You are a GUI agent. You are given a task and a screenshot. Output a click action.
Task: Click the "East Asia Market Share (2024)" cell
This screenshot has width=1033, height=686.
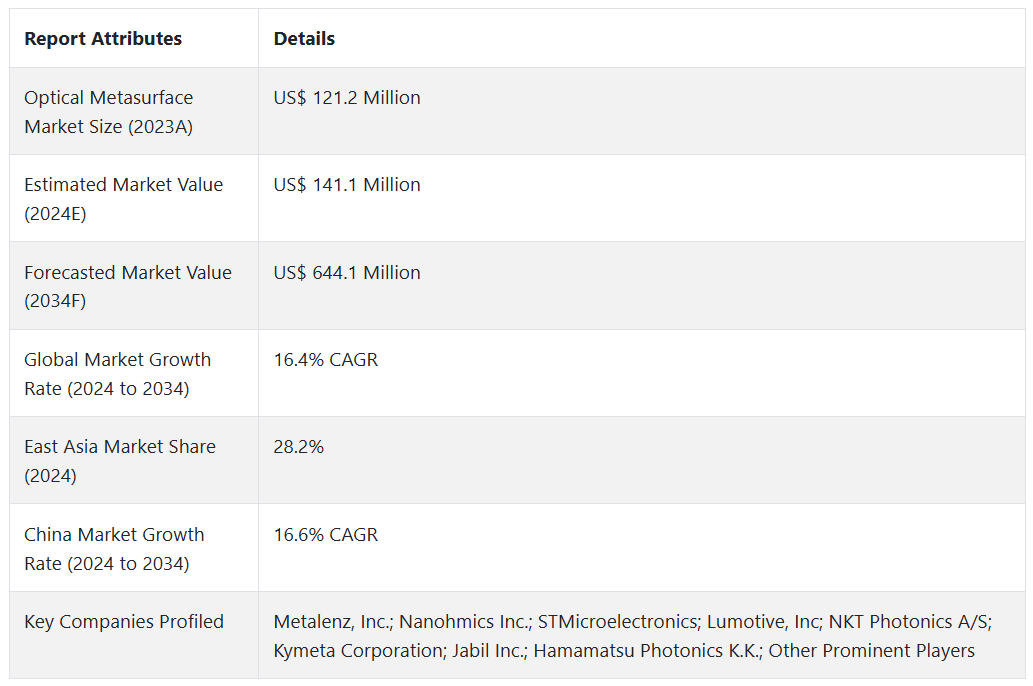pos(119,461)
